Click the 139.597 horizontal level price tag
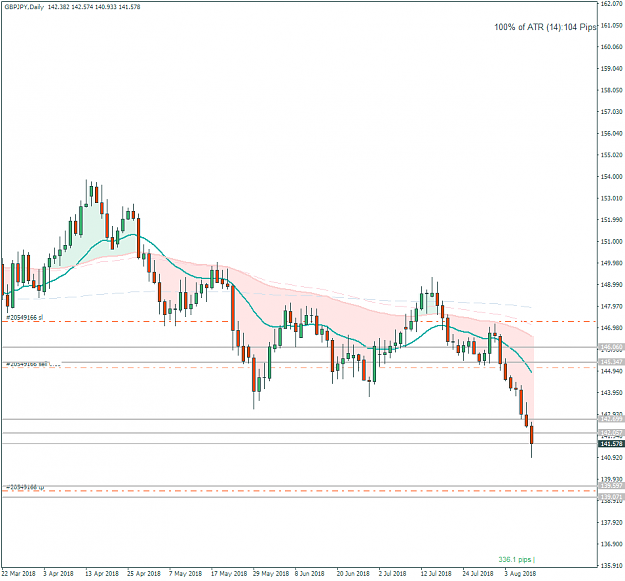 pyautogui.click(x=611, y=486)
